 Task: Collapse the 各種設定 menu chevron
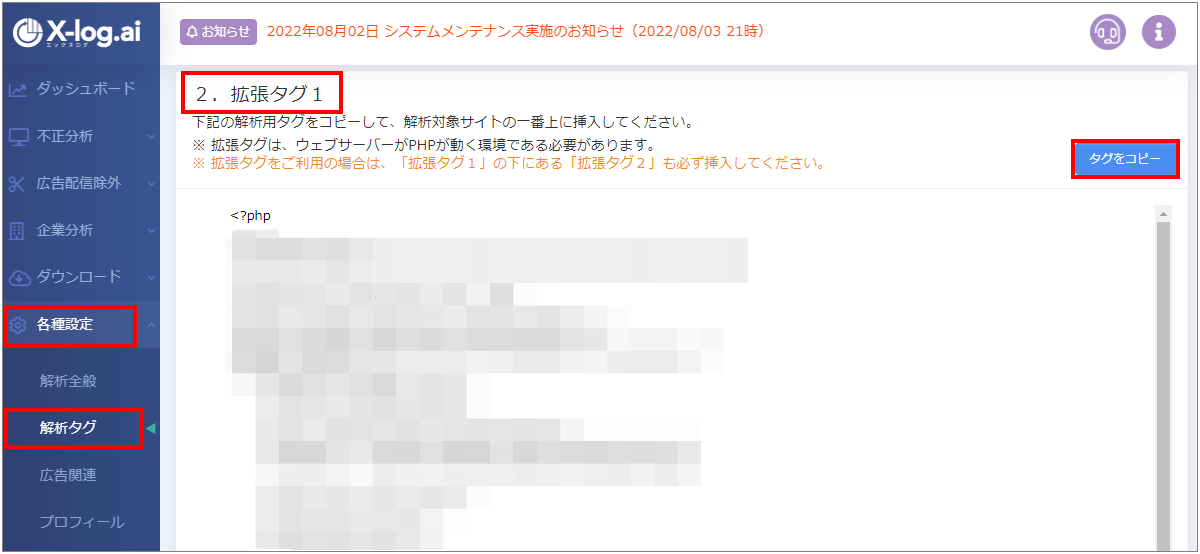151,324
